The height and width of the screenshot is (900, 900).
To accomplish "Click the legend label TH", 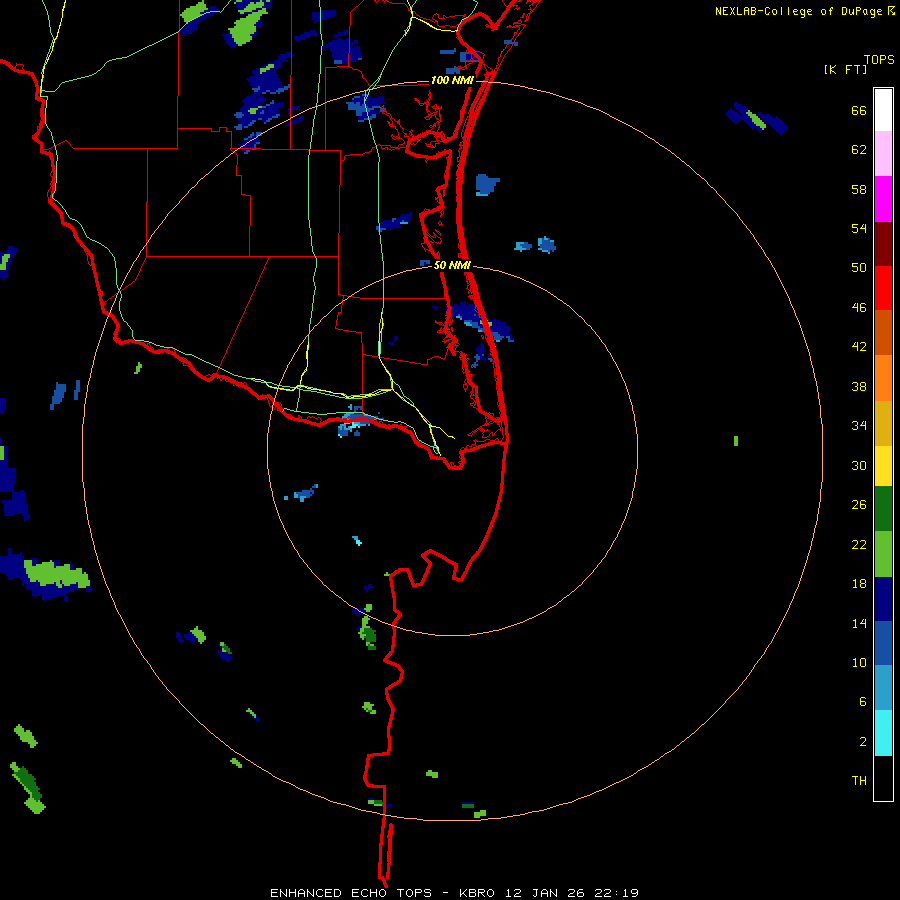I will coord(859,781).
